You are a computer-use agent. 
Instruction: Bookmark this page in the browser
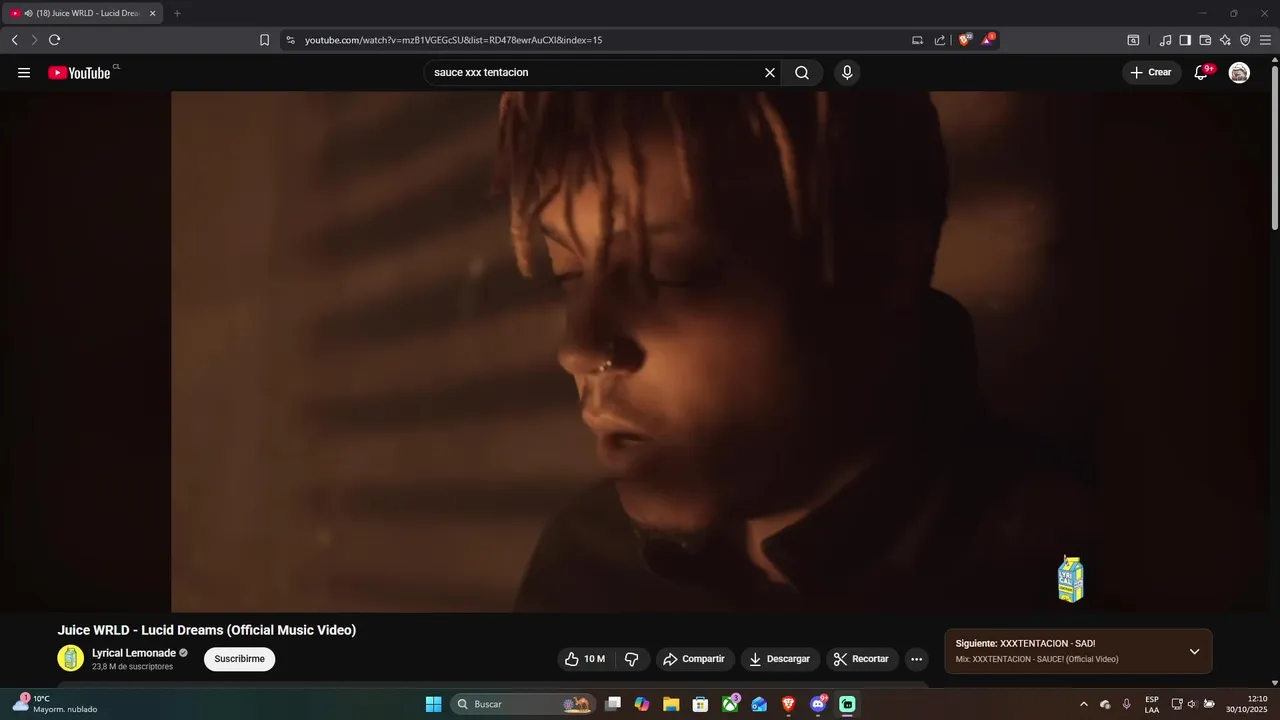[264, 40]
